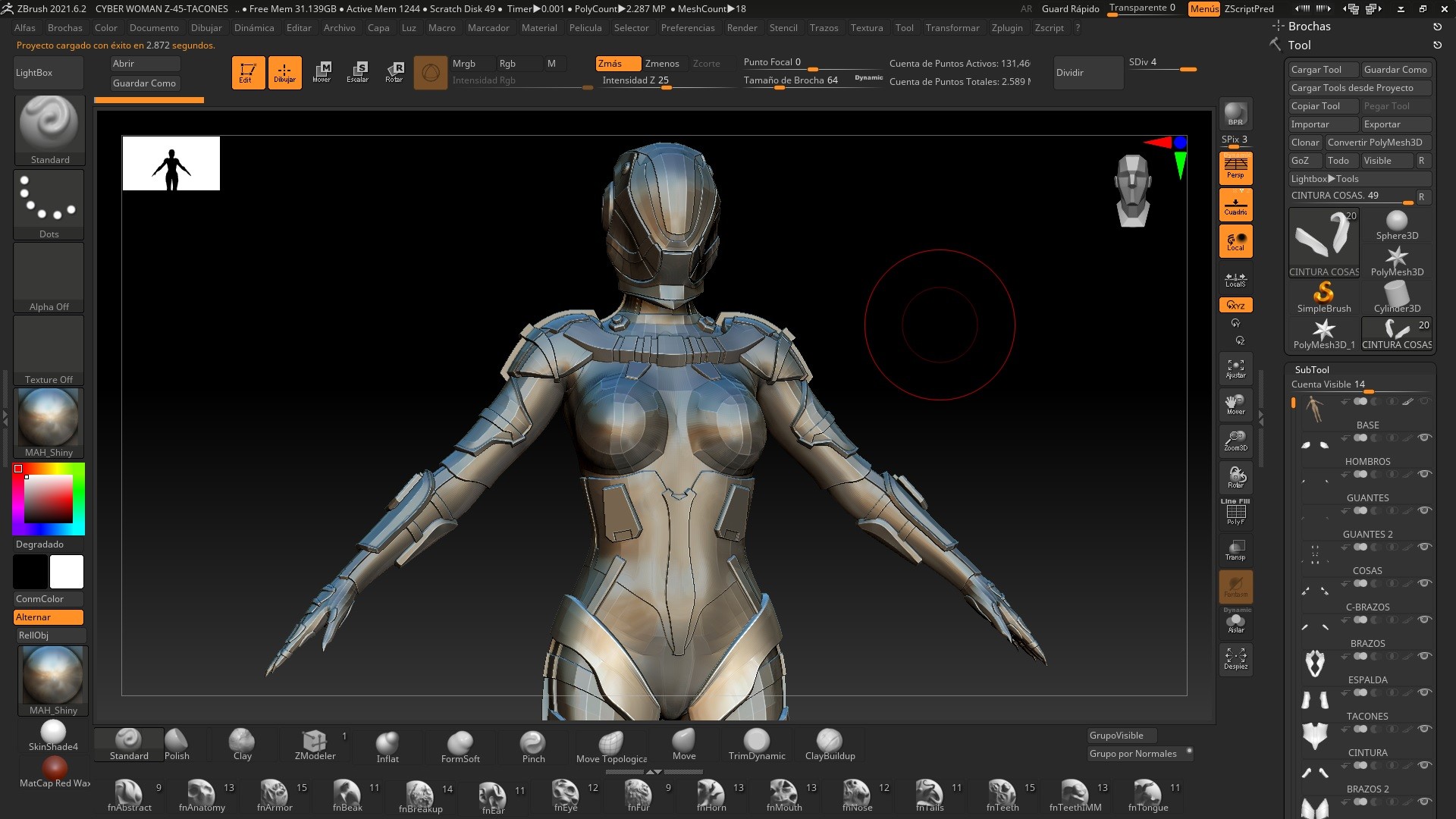Click the Despiez explode button

(x=1235, y=658)
